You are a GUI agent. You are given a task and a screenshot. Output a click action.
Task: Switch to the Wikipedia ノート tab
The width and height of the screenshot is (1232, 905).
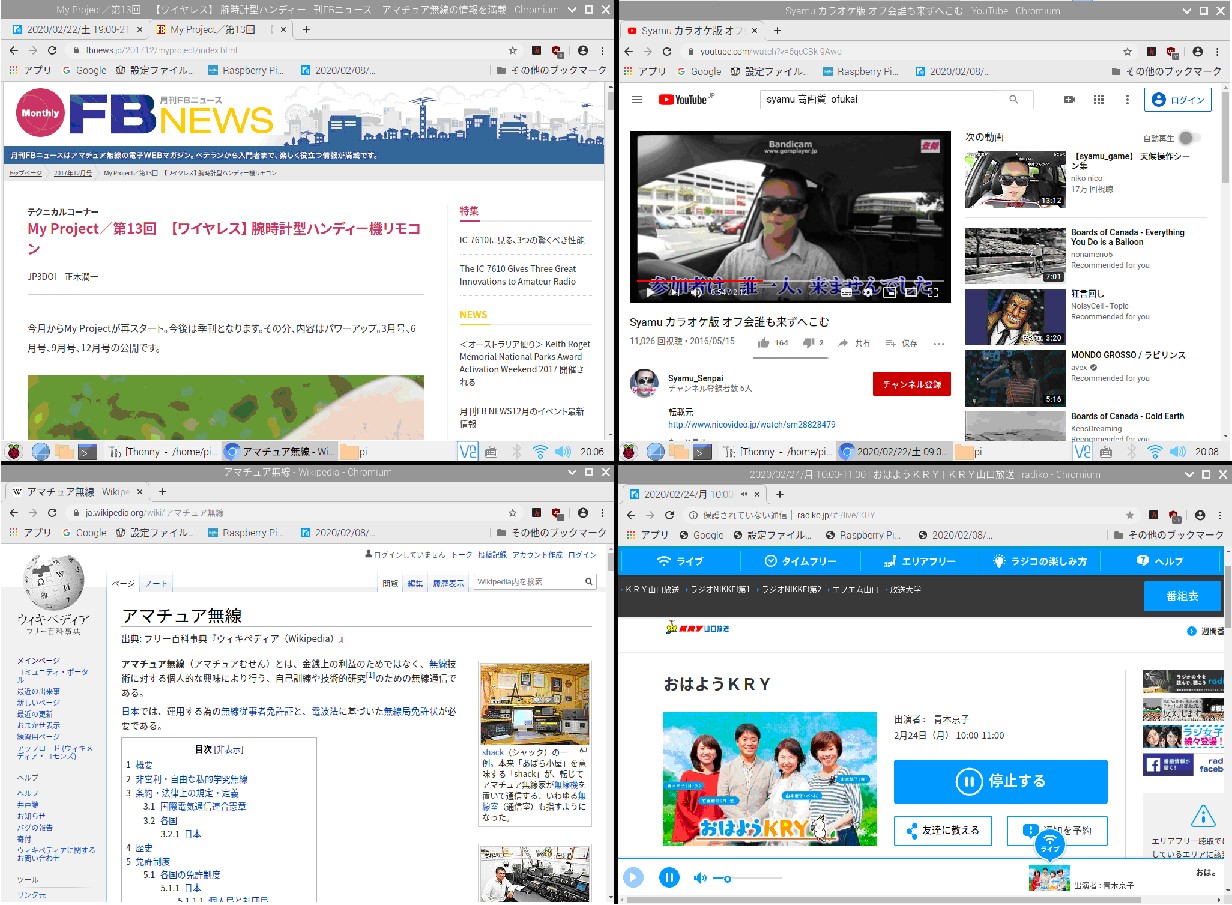(154, 583)
